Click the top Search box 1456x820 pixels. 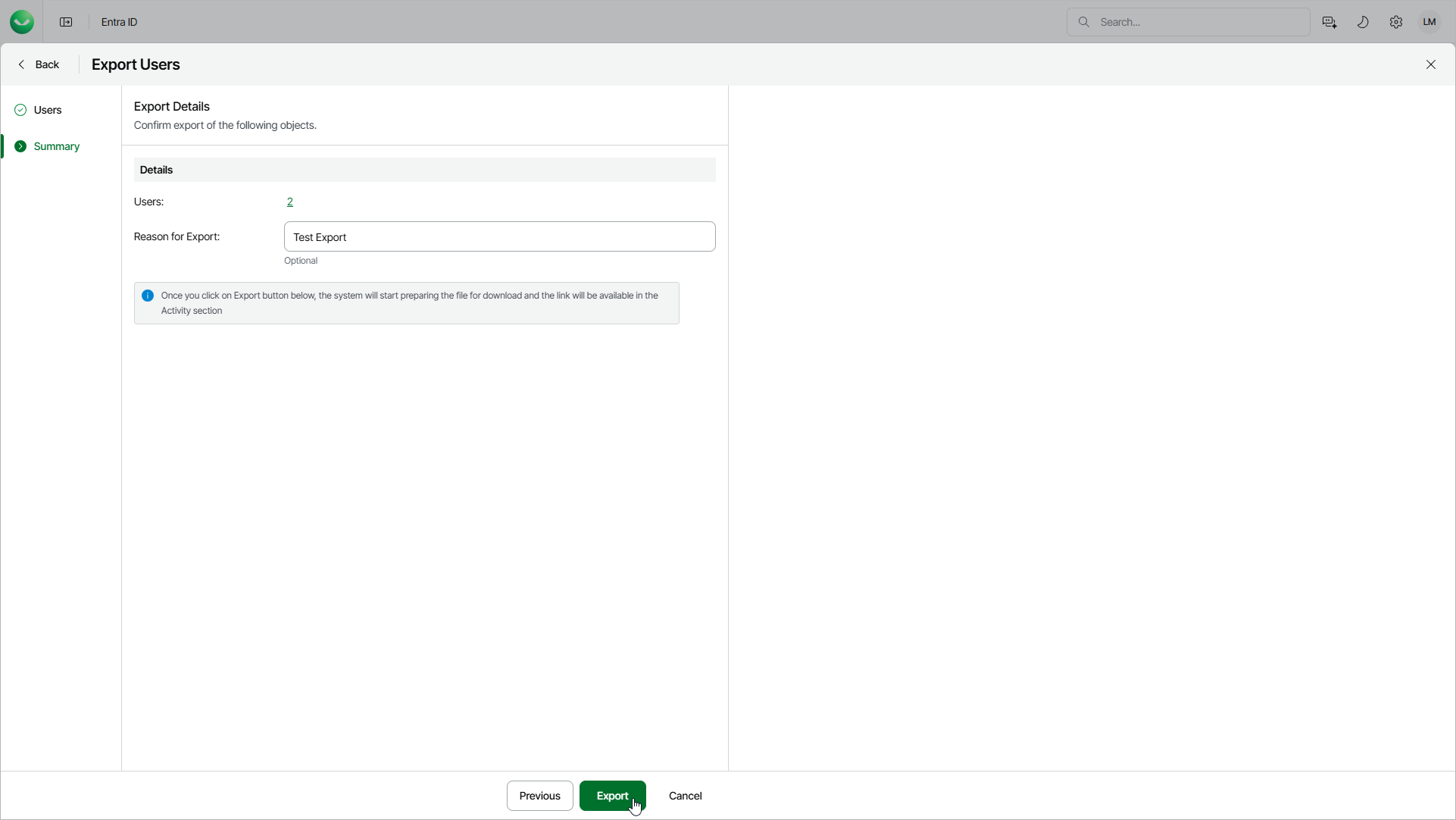1197,22
